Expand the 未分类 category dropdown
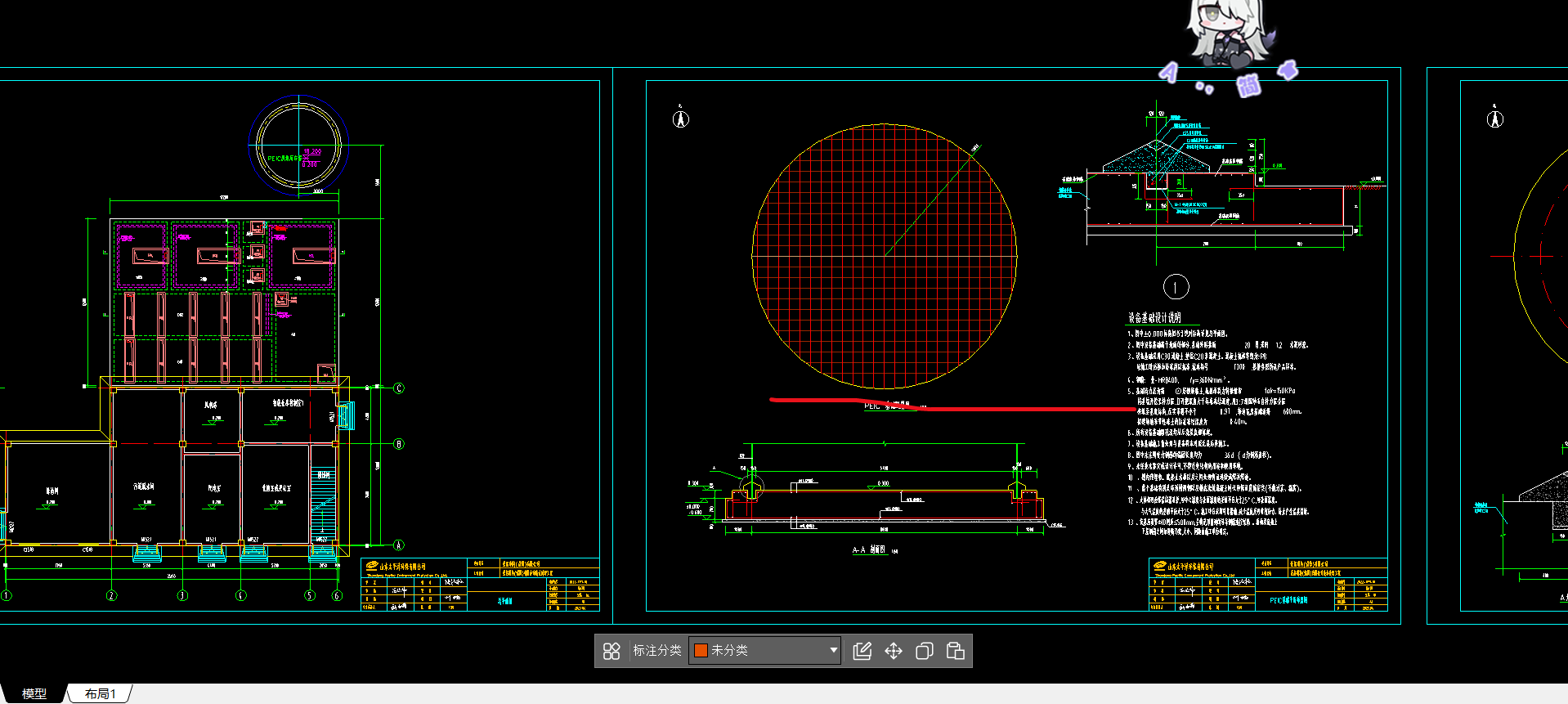This screenshot has width=1568, height=704. 833,651
